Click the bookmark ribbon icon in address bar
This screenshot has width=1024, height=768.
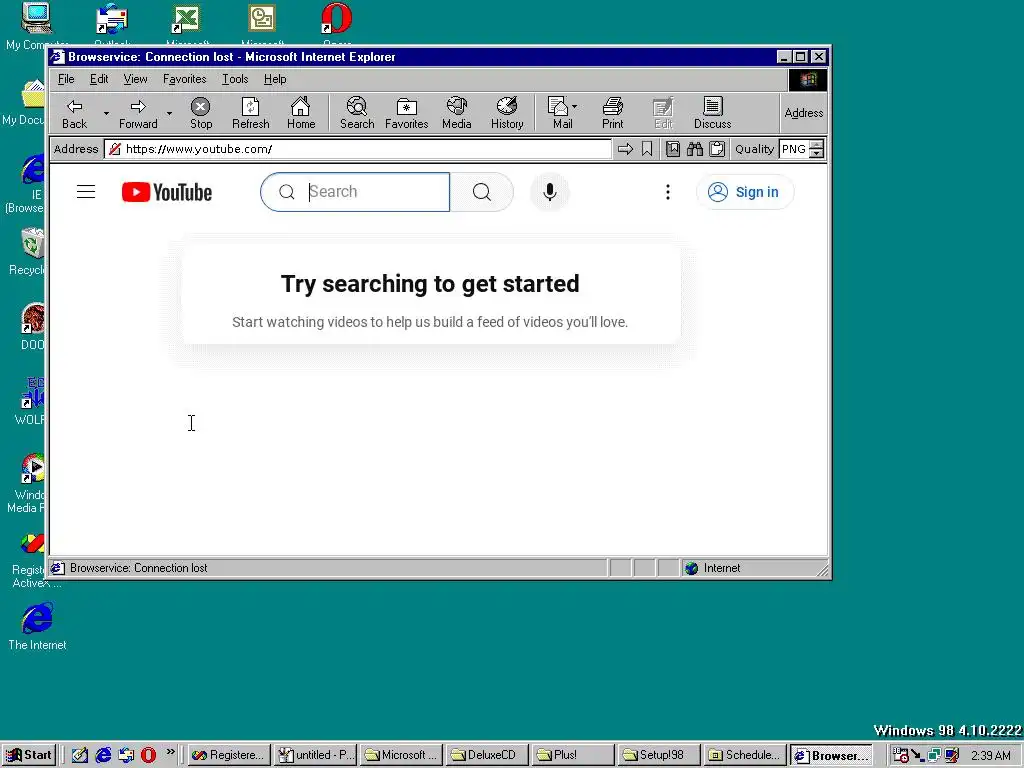pos(647,150)
